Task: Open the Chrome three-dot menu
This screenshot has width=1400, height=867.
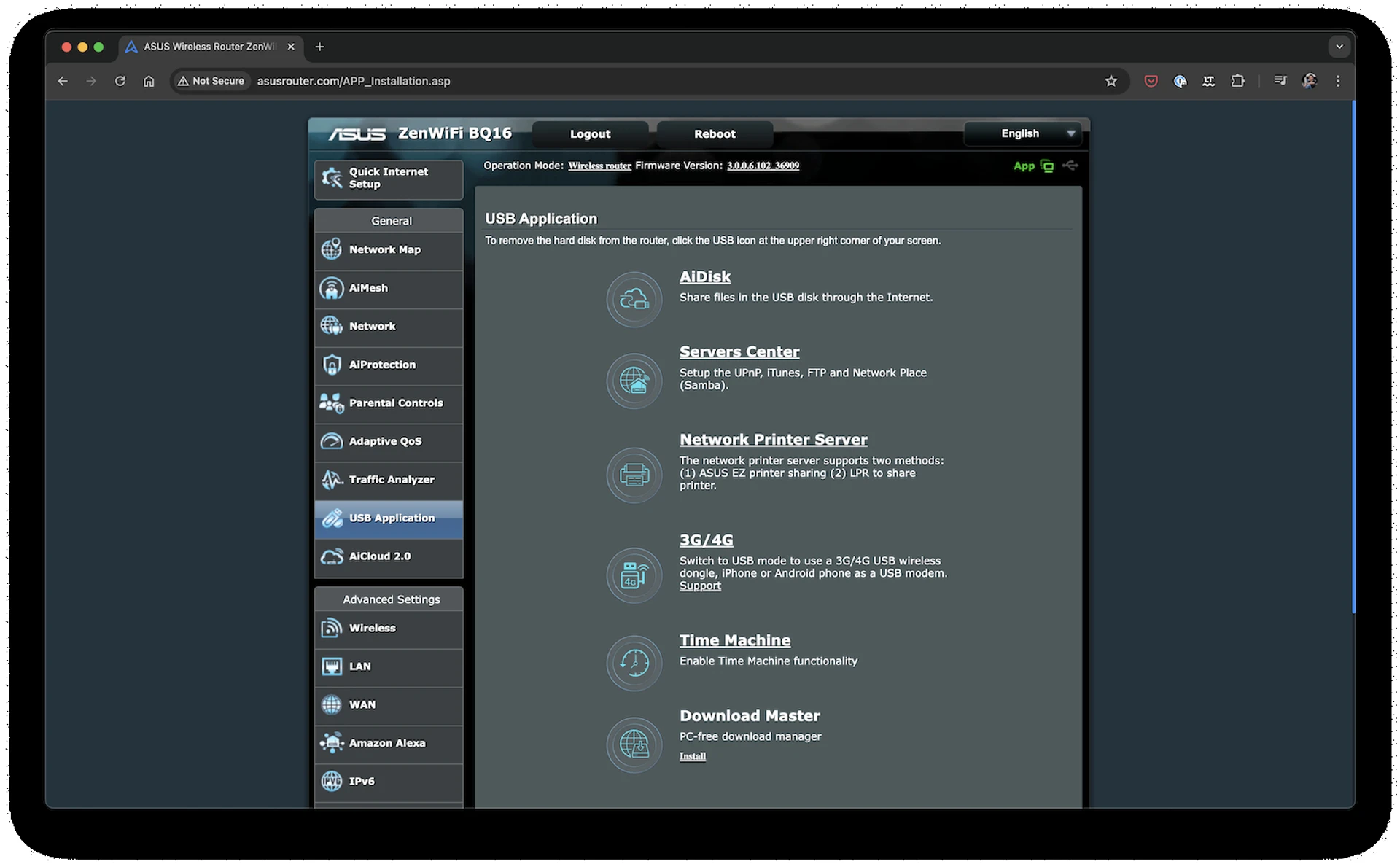Action: click(1337, 81)
